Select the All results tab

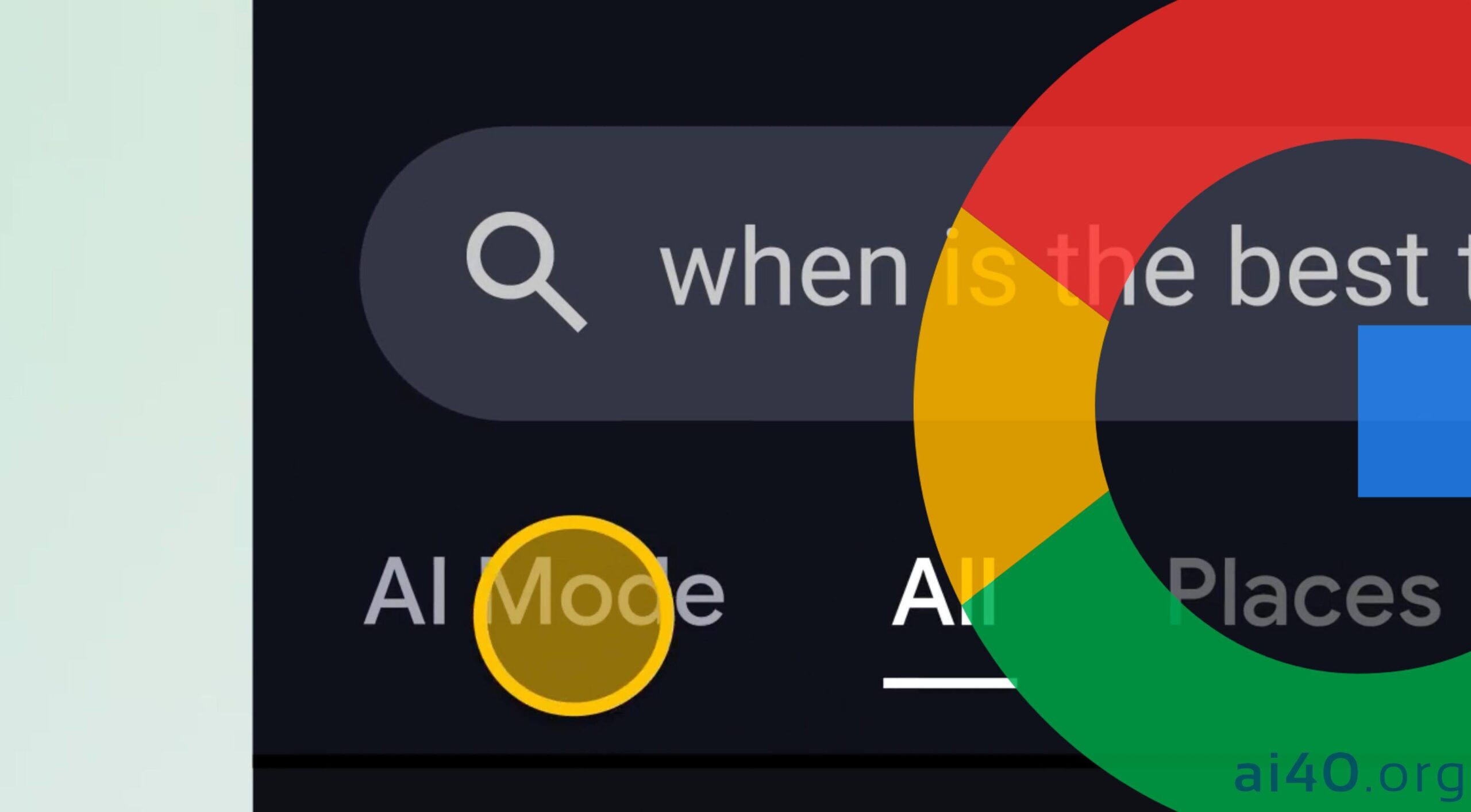942,591
